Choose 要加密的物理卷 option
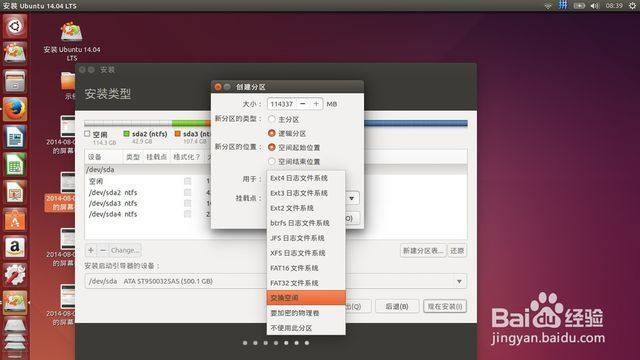This screenshot has height=360, width=640. pyautogui.click(x=306, y=313)
